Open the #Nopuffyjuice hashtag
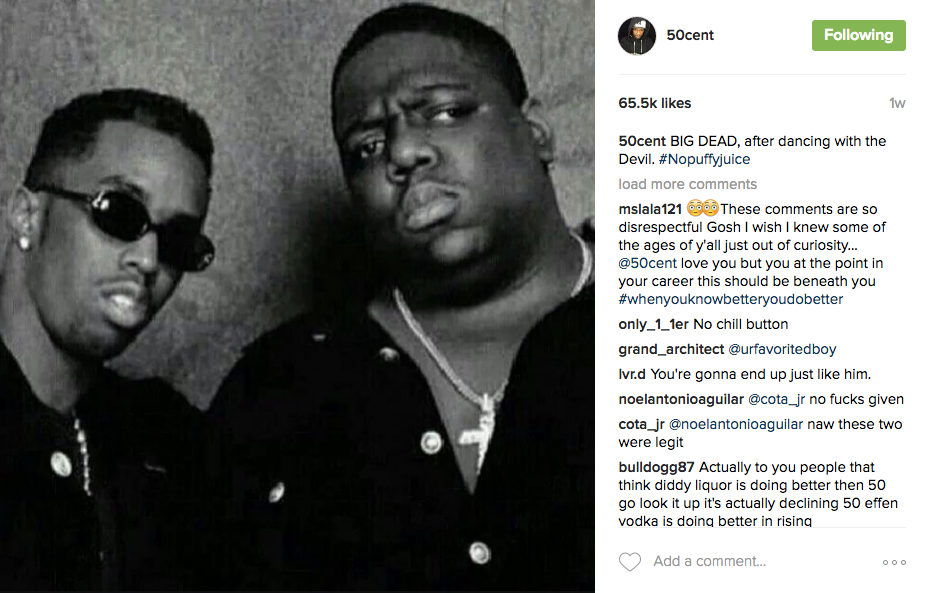 point(704,159)
